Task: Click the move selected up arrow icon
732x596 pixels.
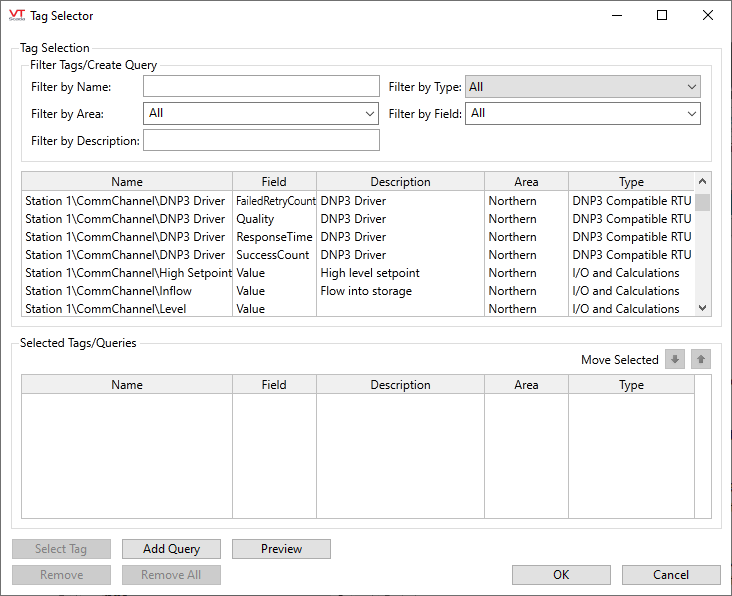Action: tap(701, 360)
